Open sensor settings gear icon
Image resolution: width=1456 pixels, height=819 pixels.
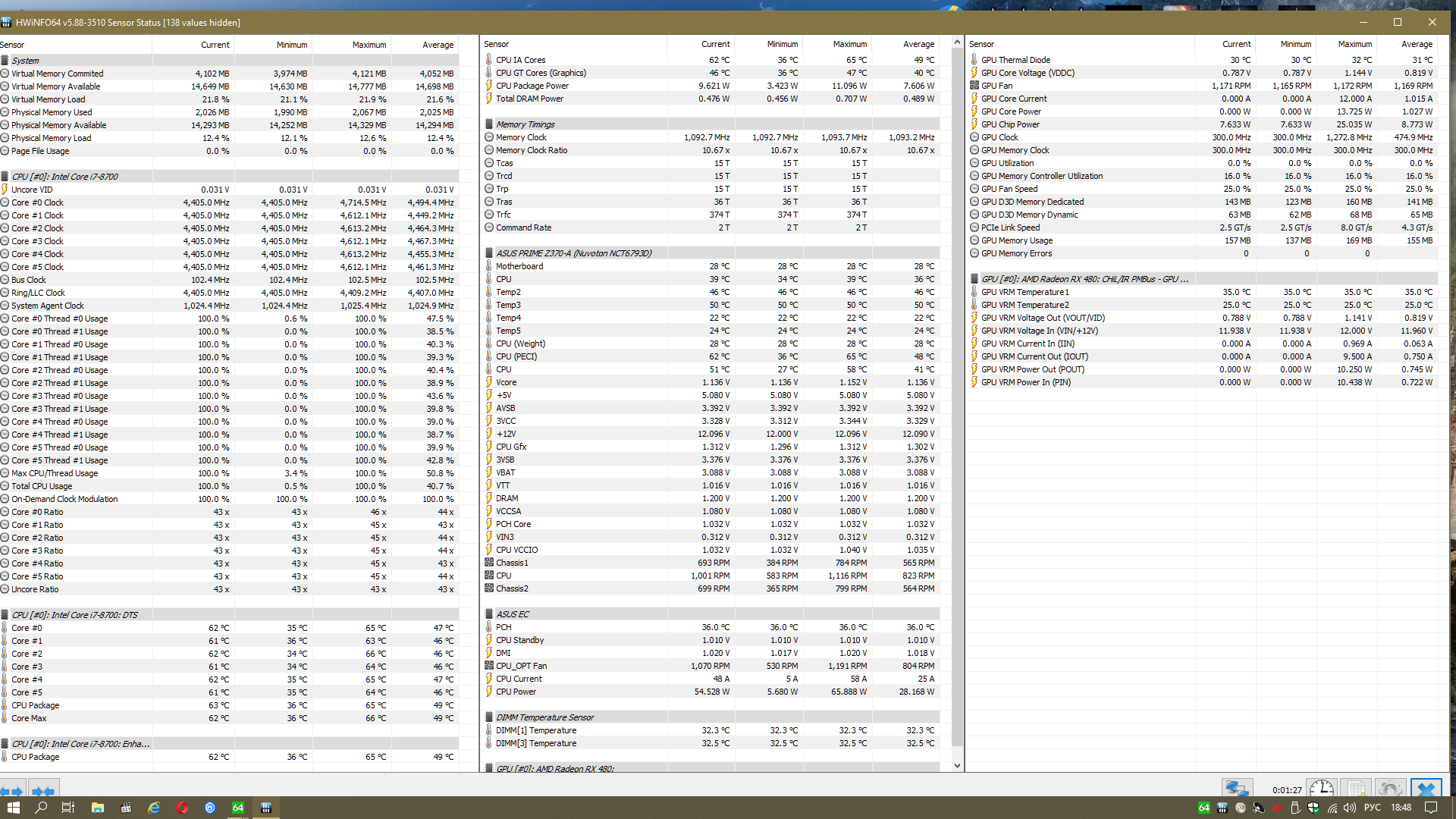1390,789
